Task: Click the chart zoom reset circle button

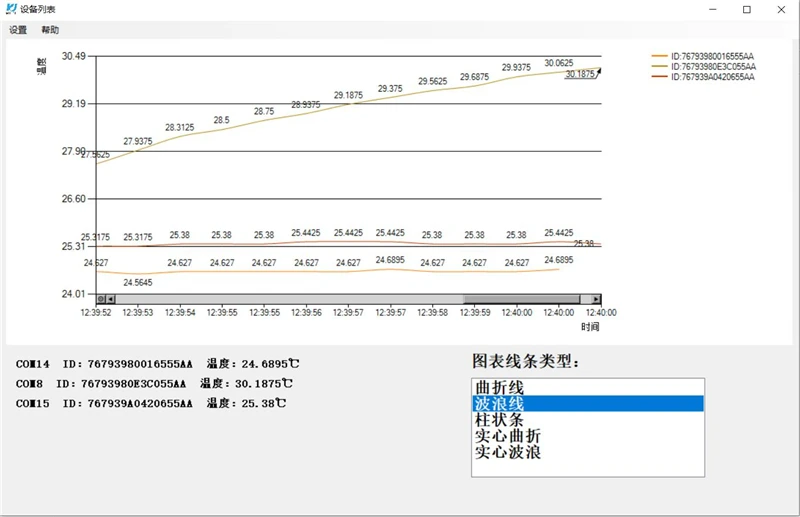Action: coord(101,299)
